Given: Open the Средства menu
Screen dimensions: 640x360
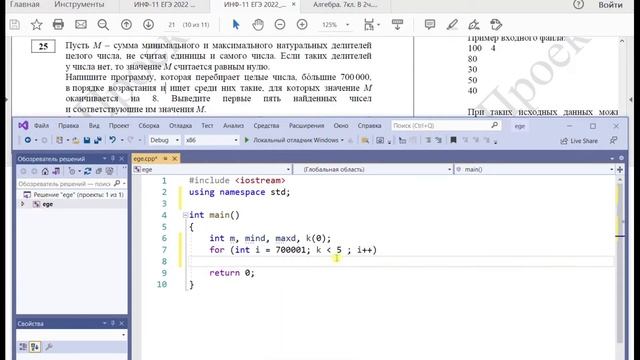Looking at the screenshot, I should point(266,126).
